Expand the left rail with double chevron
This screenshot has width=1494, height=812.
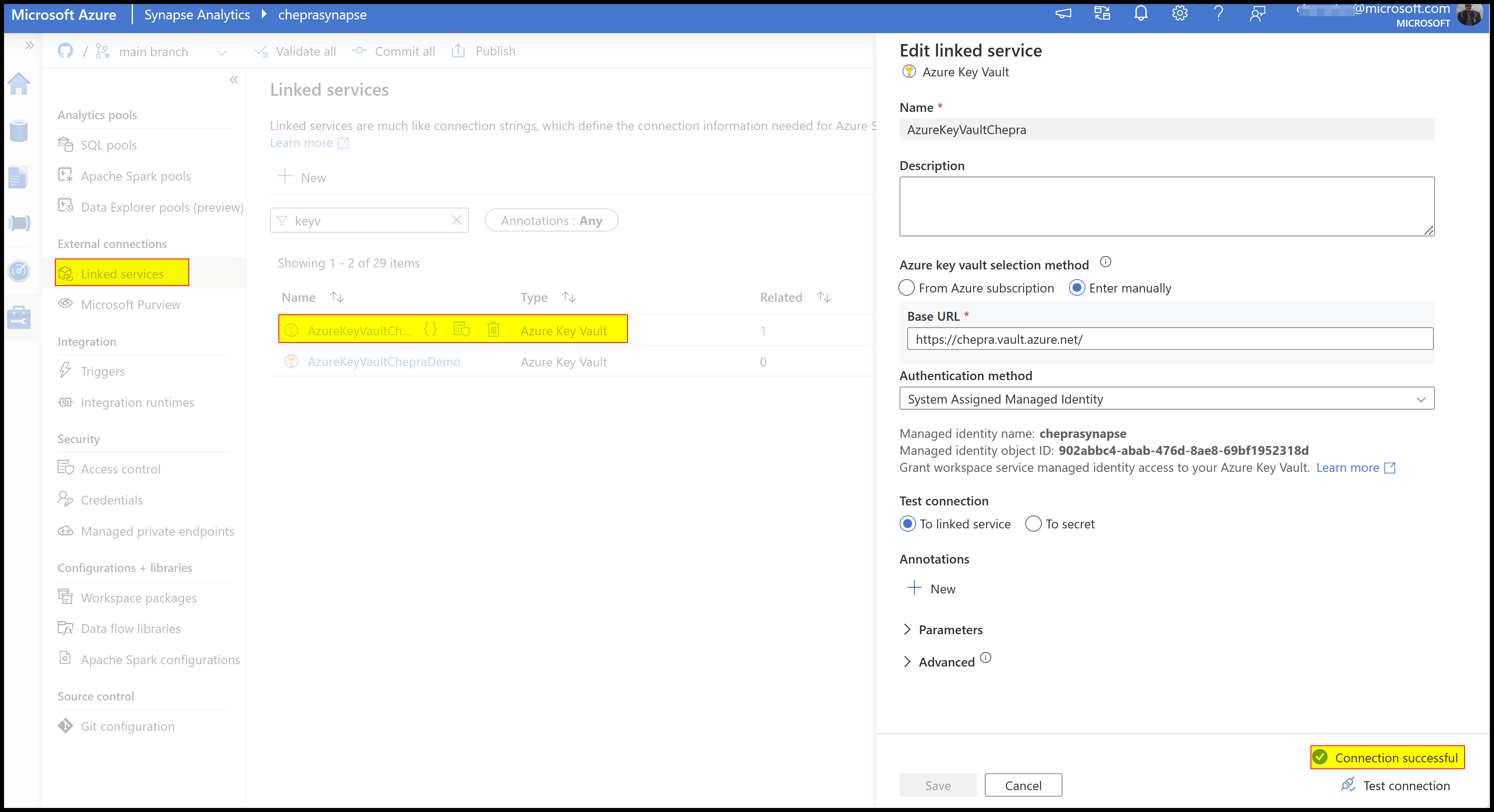tap(30, 45)
